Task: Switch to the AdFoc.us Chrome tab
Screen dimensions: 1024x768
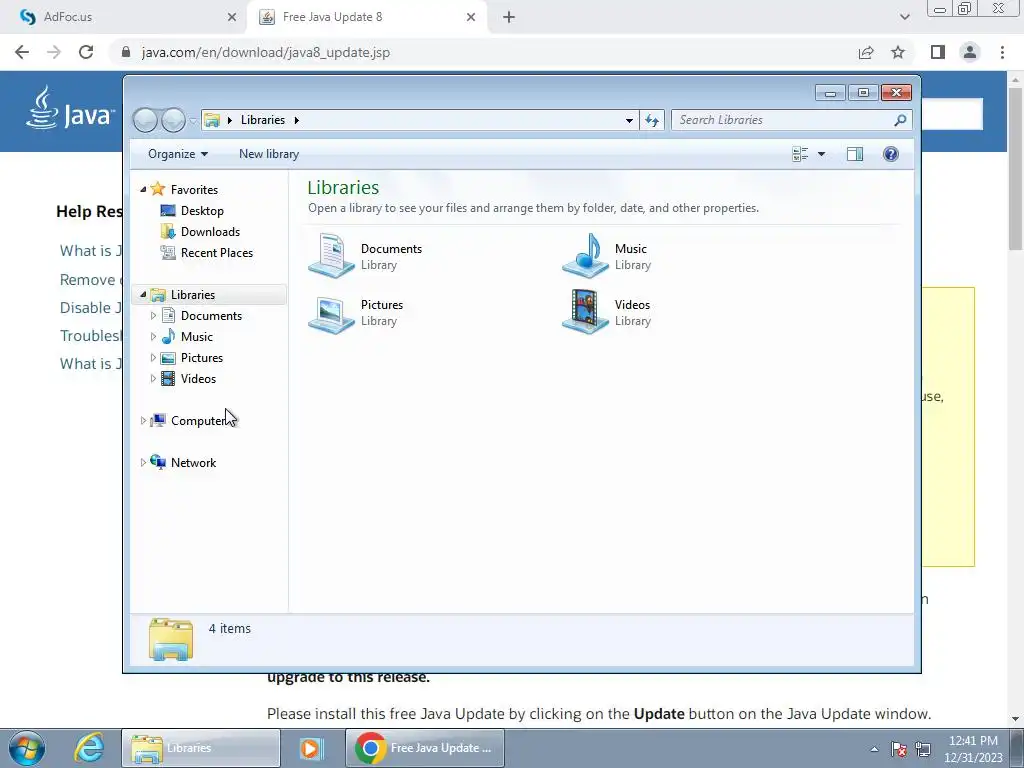Action: pyautogui.click(x=124, y=17)
